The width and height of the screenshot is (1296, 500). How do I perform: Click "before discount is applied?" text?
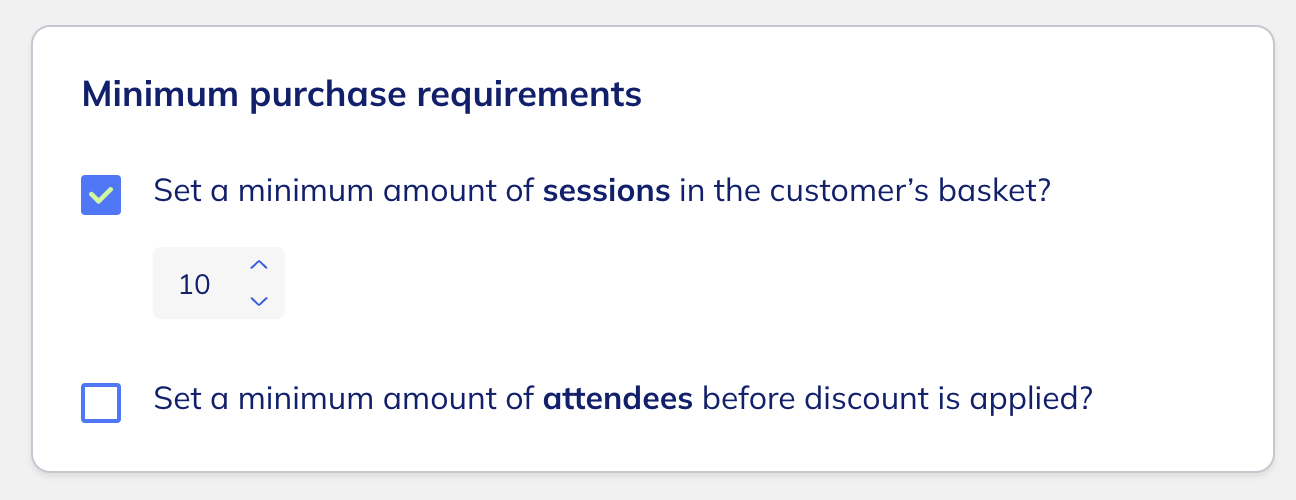tap(897, 399)
